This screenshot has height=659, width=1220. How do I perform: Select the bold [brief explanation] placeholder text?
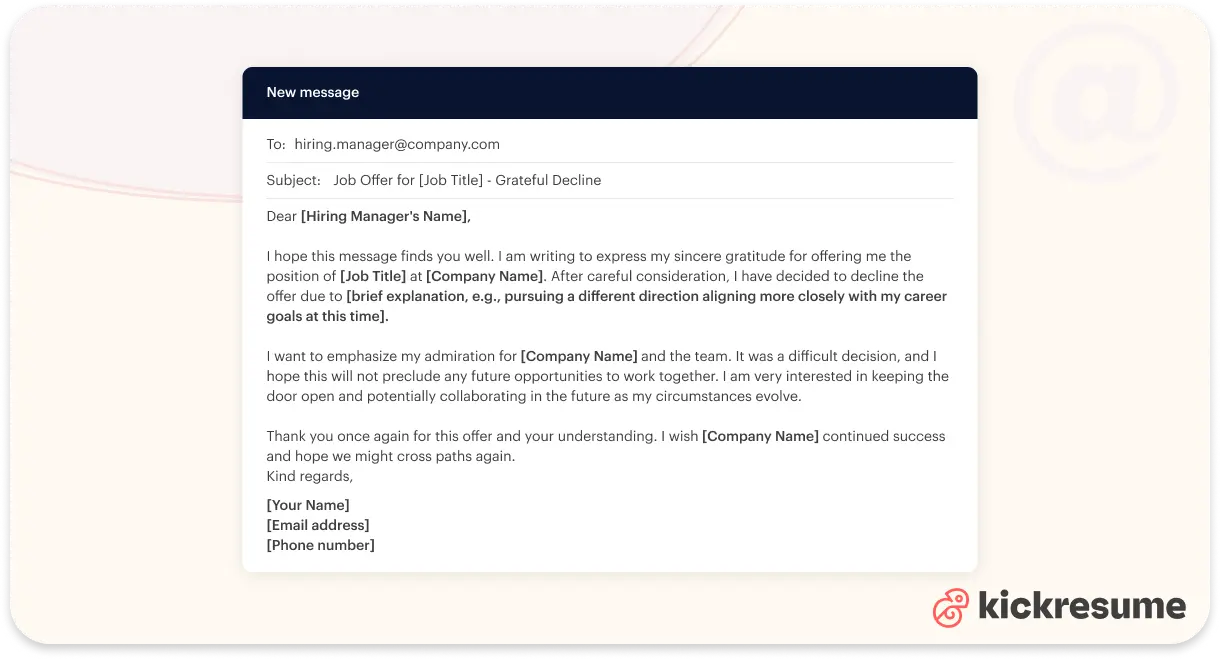pos(646,296)
